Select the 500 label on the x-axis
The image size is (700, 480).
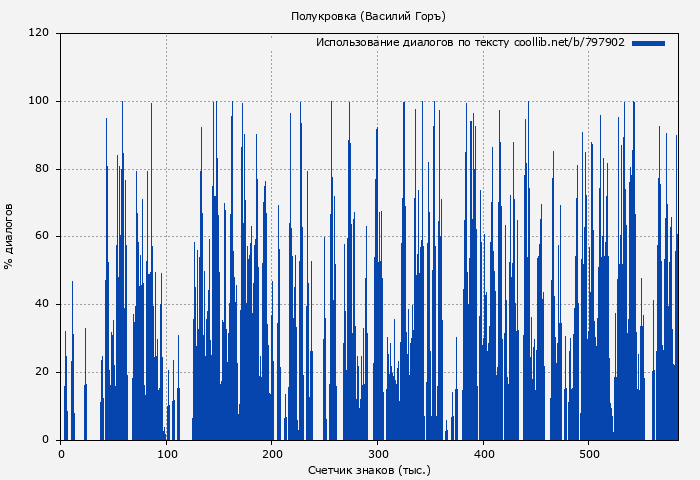coord(588,453)
